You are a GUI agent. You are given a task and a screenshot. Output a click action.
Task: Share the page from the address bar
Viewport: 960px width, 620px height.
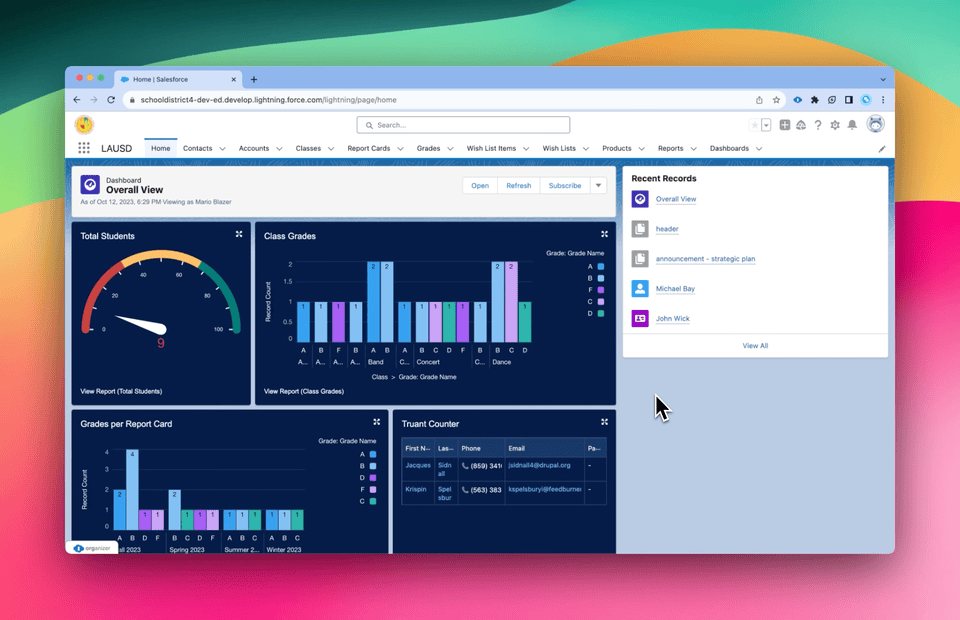(x=759, y=100)
